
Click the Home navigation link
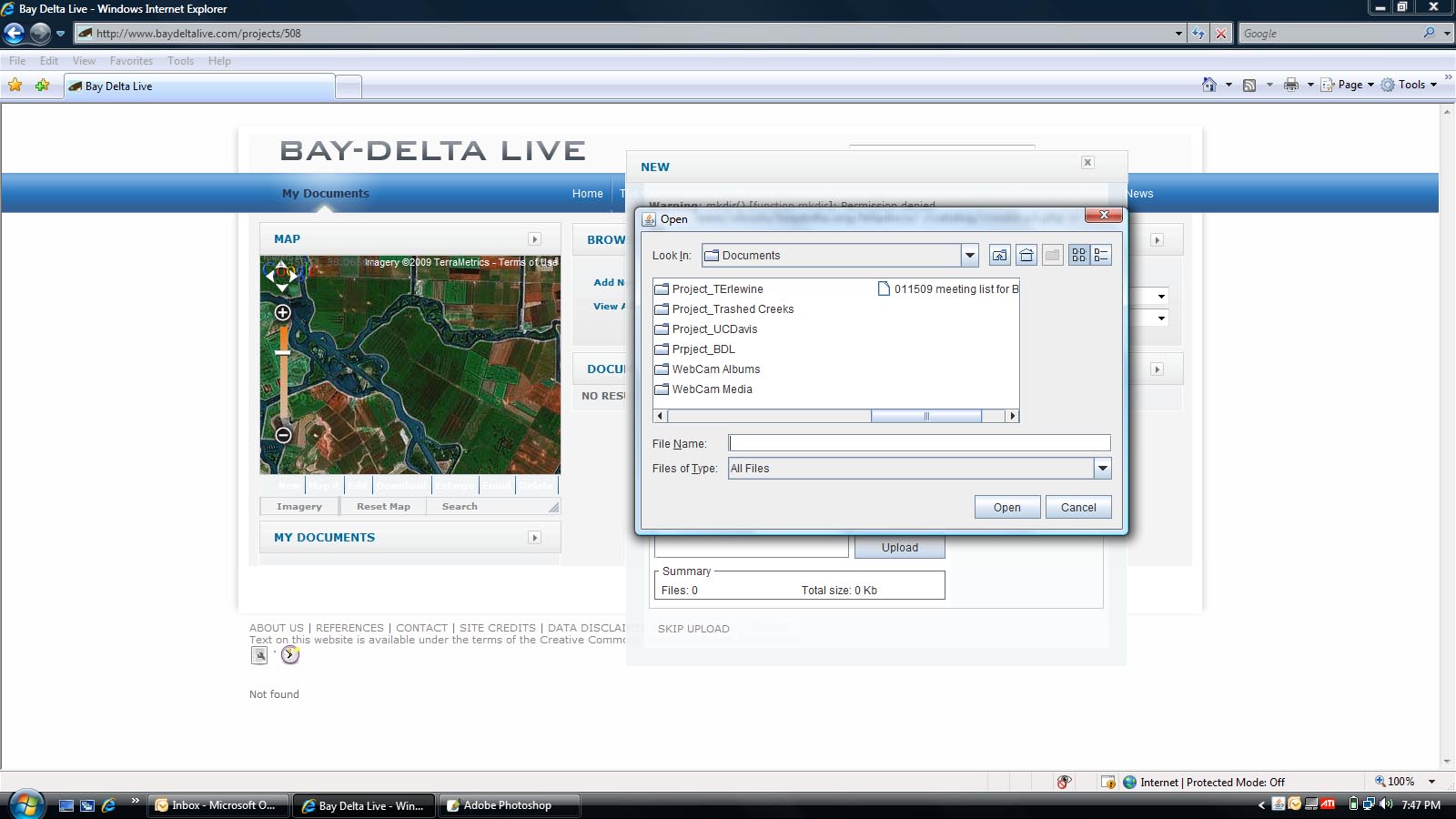[x=588, y=194]
